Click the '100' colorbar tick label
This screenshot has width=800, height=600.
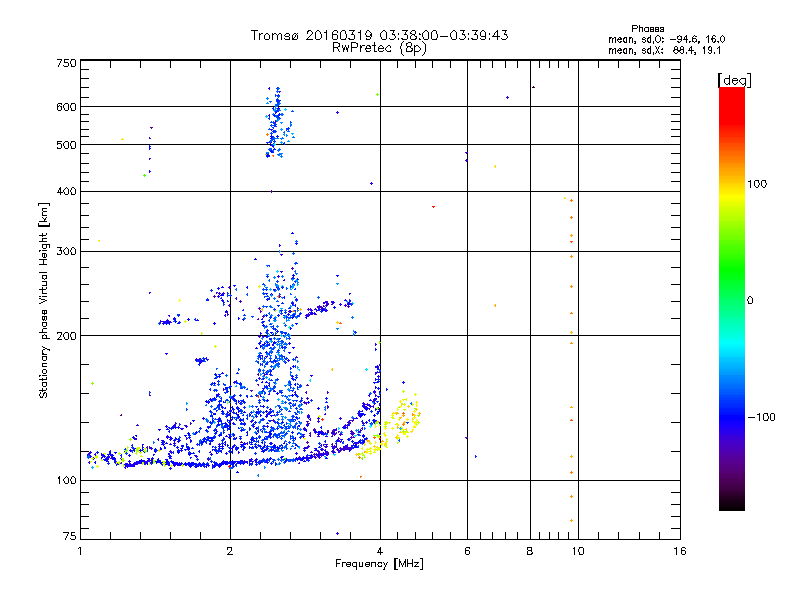pos(757,184)
